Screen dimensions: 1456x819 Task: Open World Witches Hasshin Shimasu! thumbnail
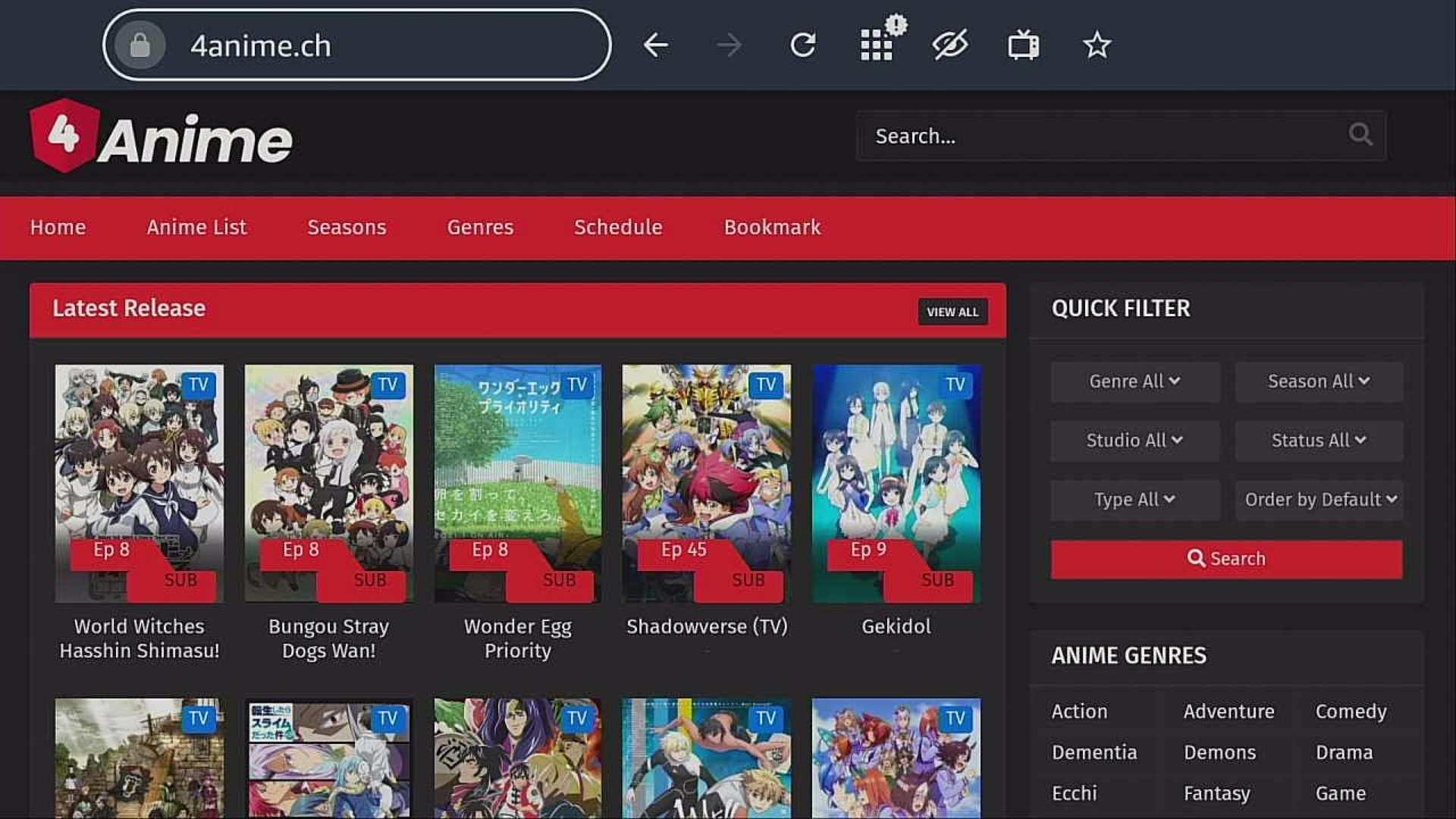140,484
